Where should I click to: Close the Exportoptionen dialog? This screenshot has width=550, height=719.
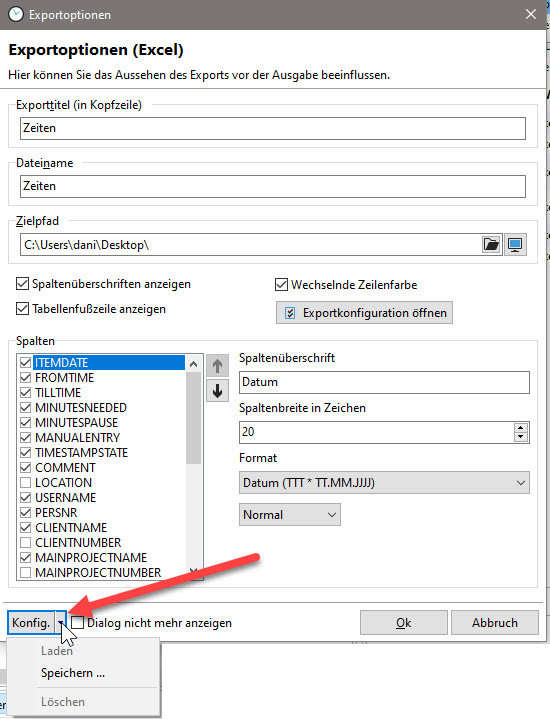(x=531, y=15)
